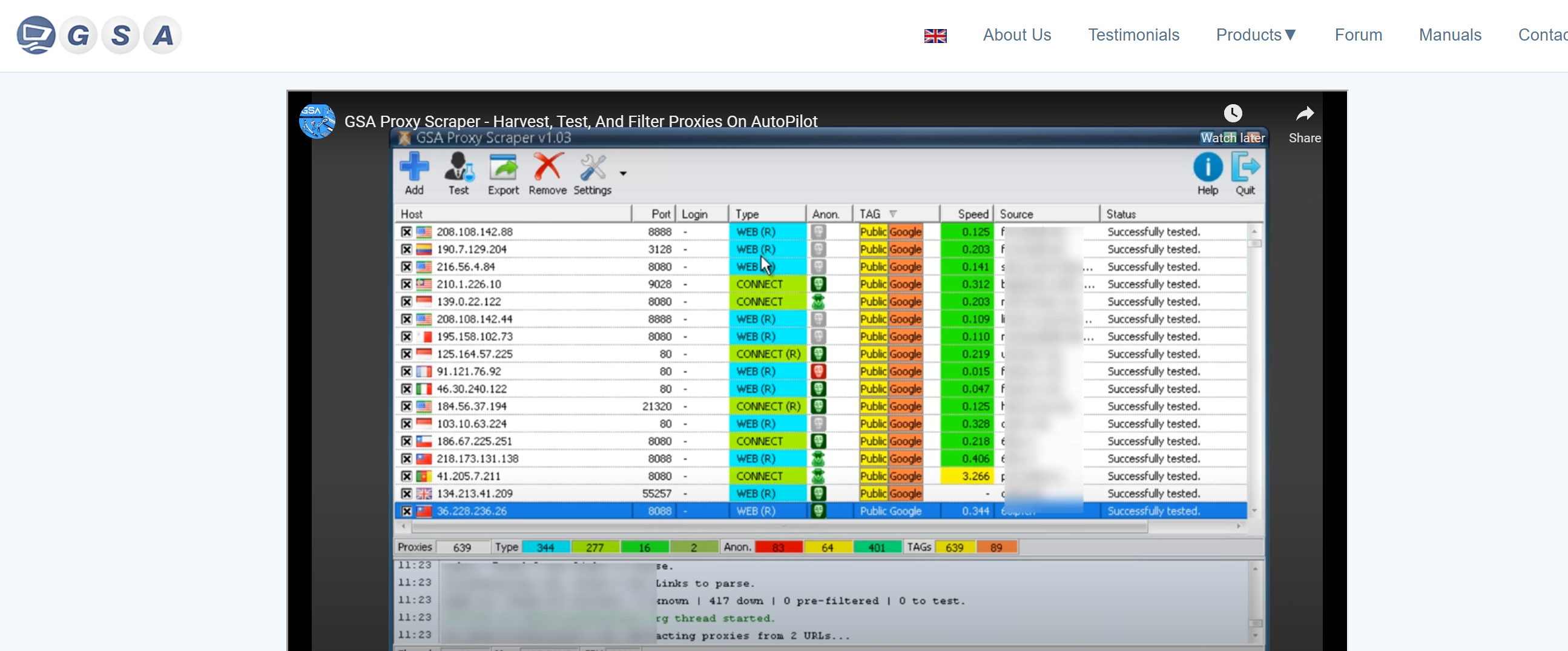This screenshot has width=1568, height=651.
Task: Click red anonymity icon for 91.121.76.92
Action: [x=819, y=371]
